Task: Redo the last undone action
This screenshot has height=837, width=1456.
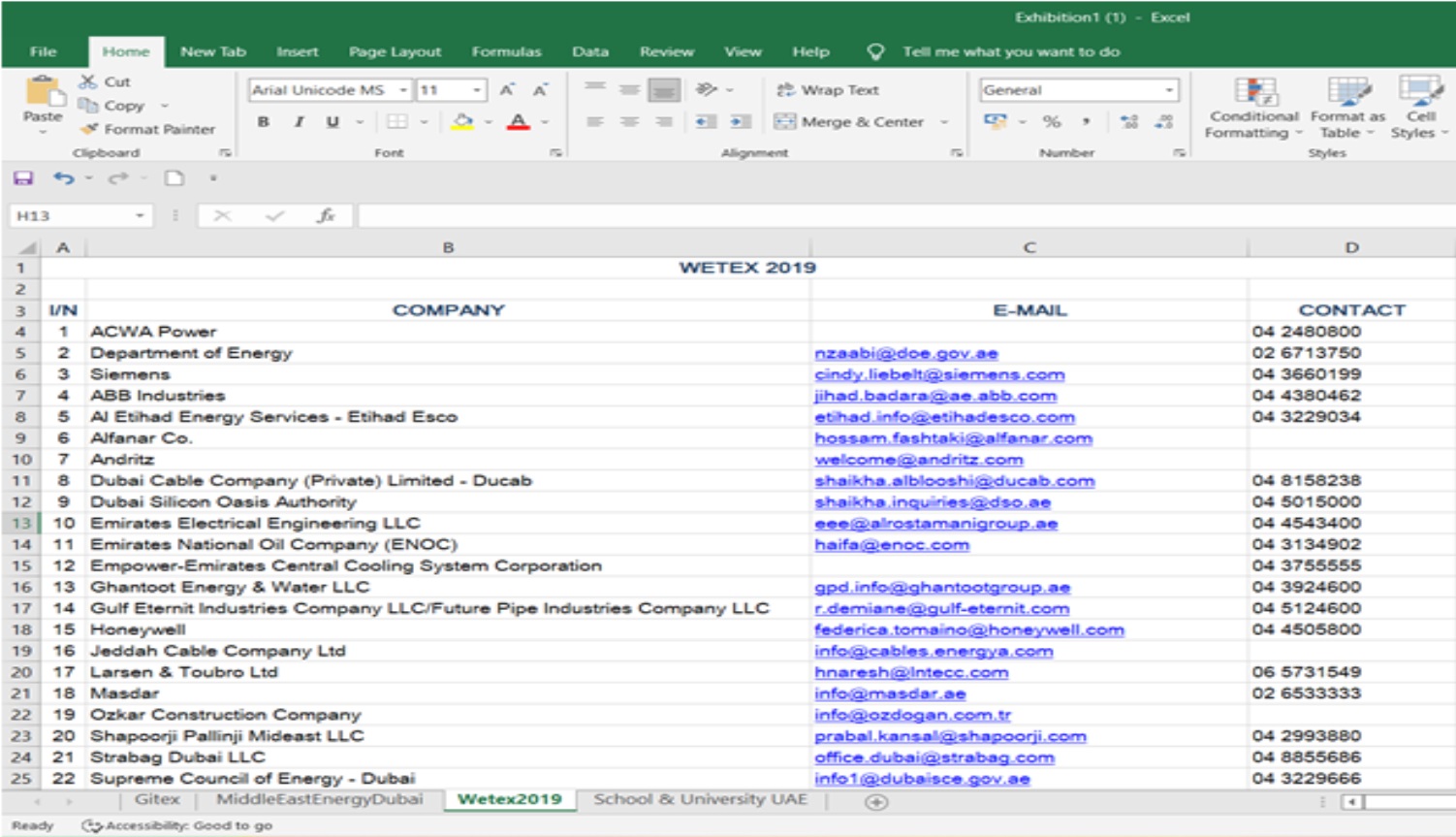Action: [118, 178]
